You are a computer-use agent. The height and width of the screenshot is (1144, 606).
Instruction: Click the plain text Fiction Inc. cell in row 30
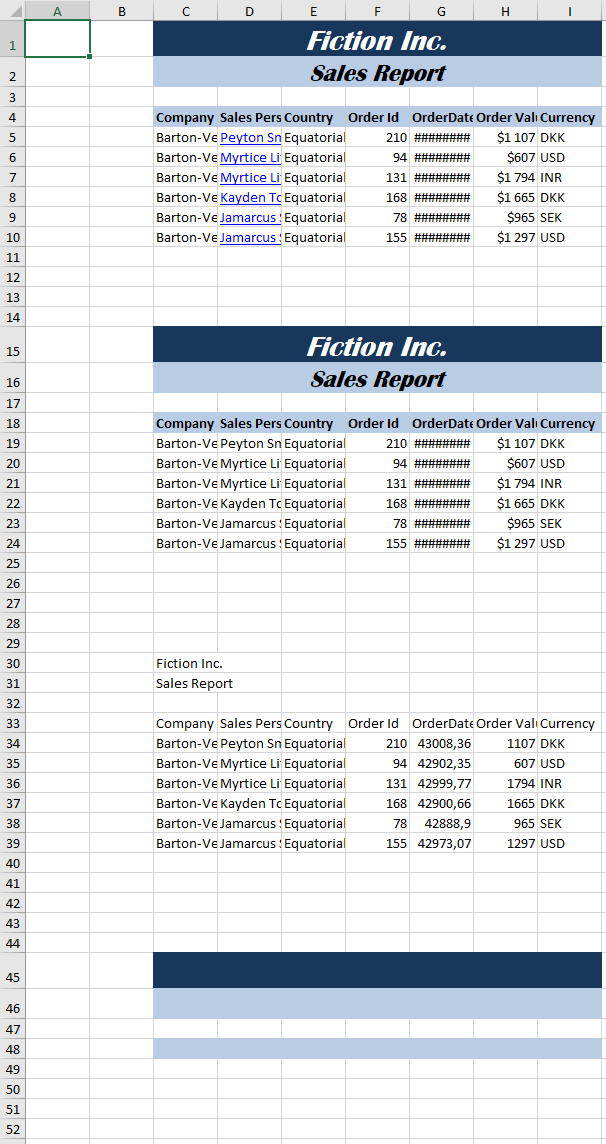(x=189, y=663)
